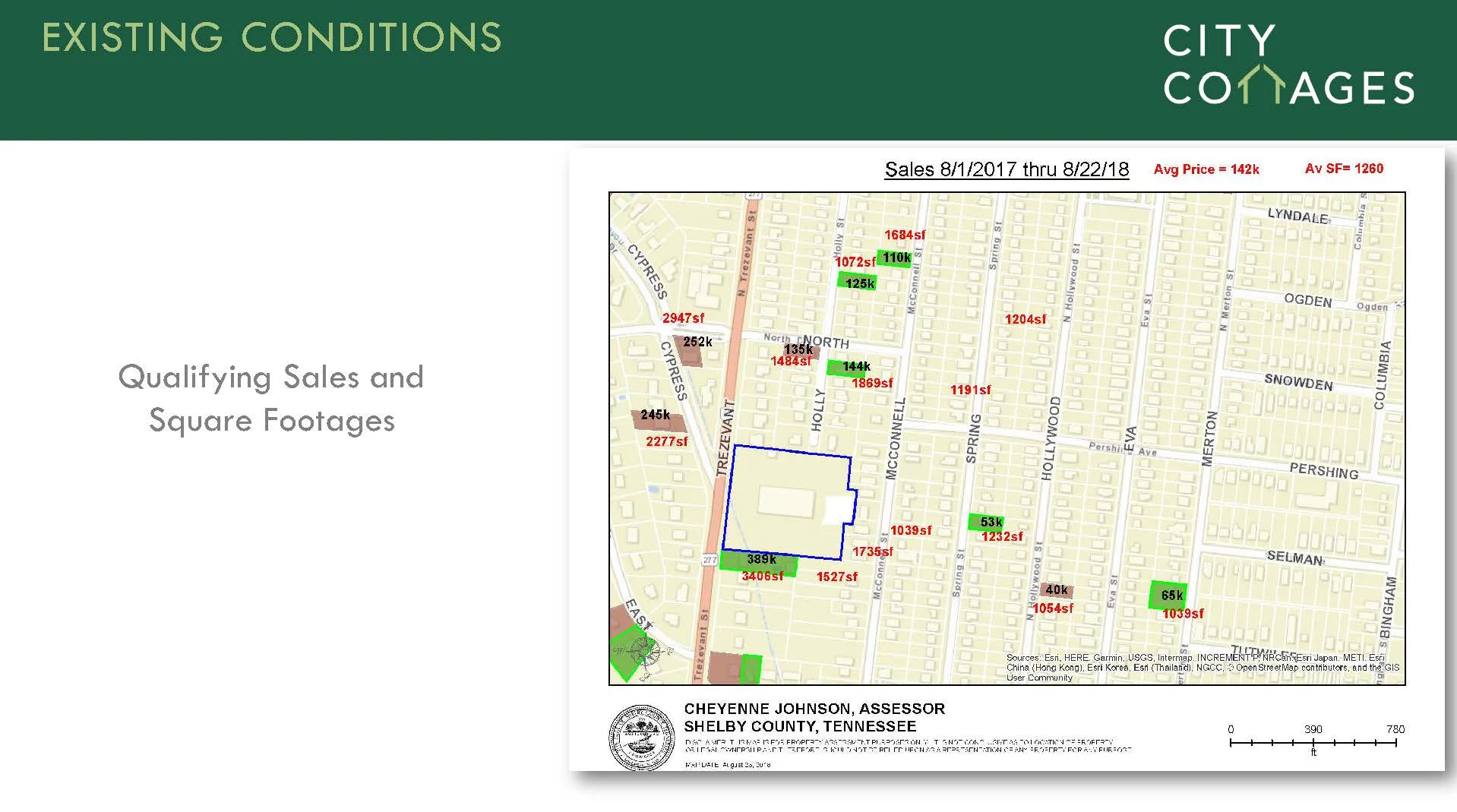Click the 'SELMAN' street label
Image resolution: width=1457 pixels, height=812 pixels.
click(1295, 558)
